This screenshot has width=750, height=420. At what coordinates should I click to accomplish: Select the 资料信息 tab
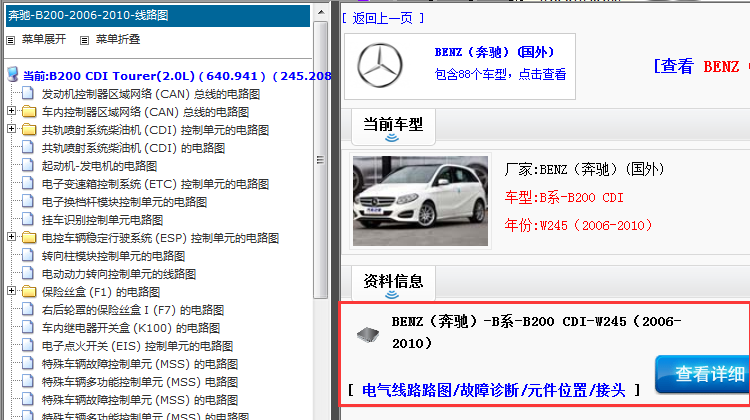[393, 283]
